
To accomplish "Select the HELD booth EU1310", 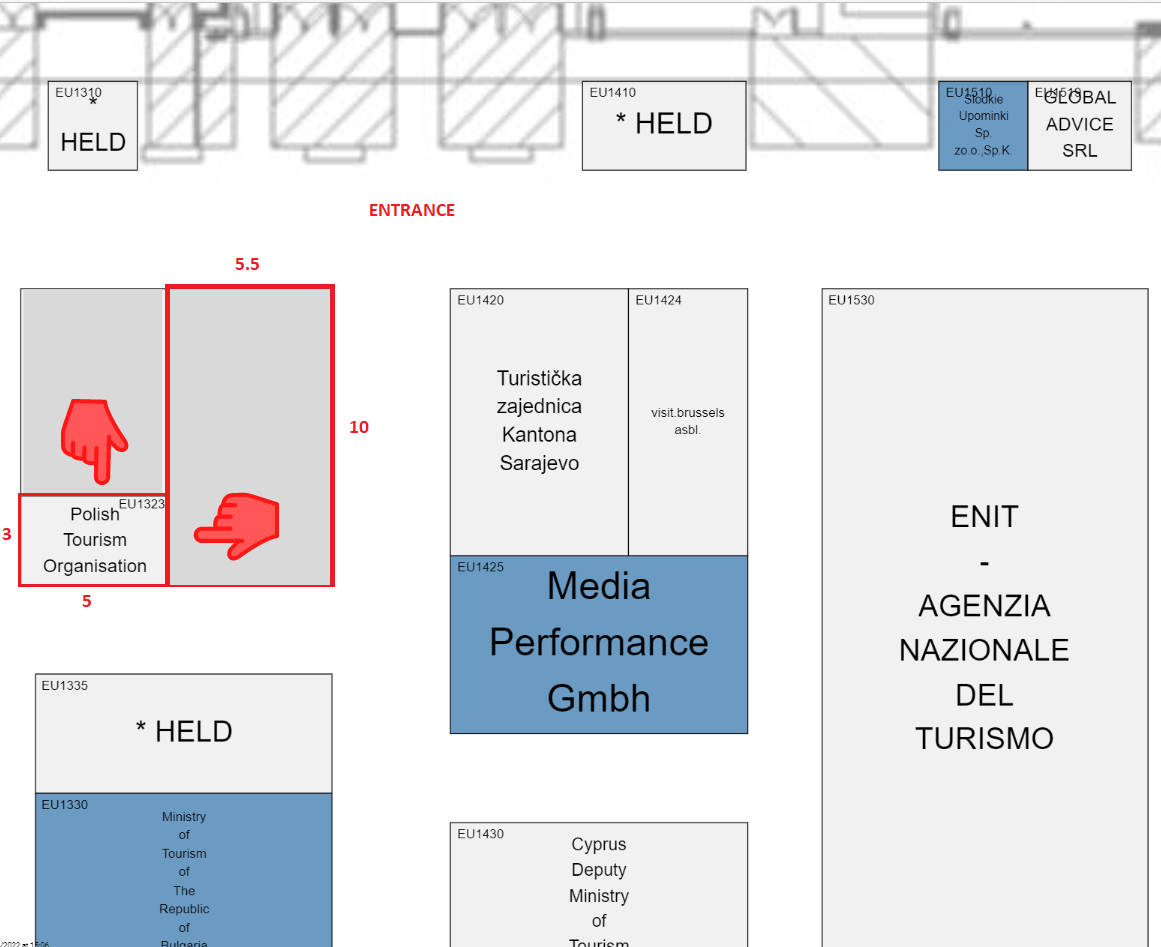I will (x=93, y=126).
